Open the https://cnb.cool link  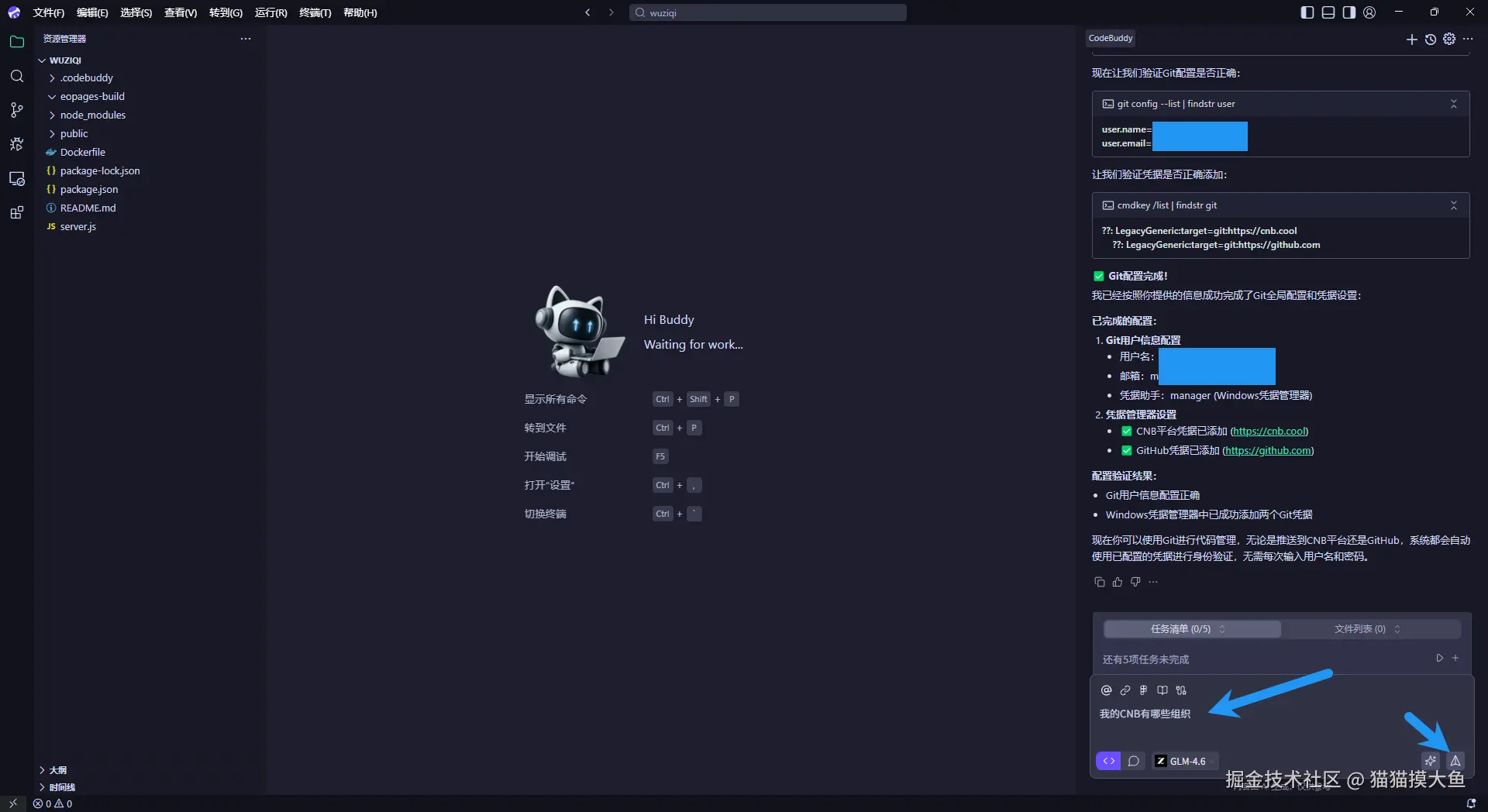coord(1269,432)
